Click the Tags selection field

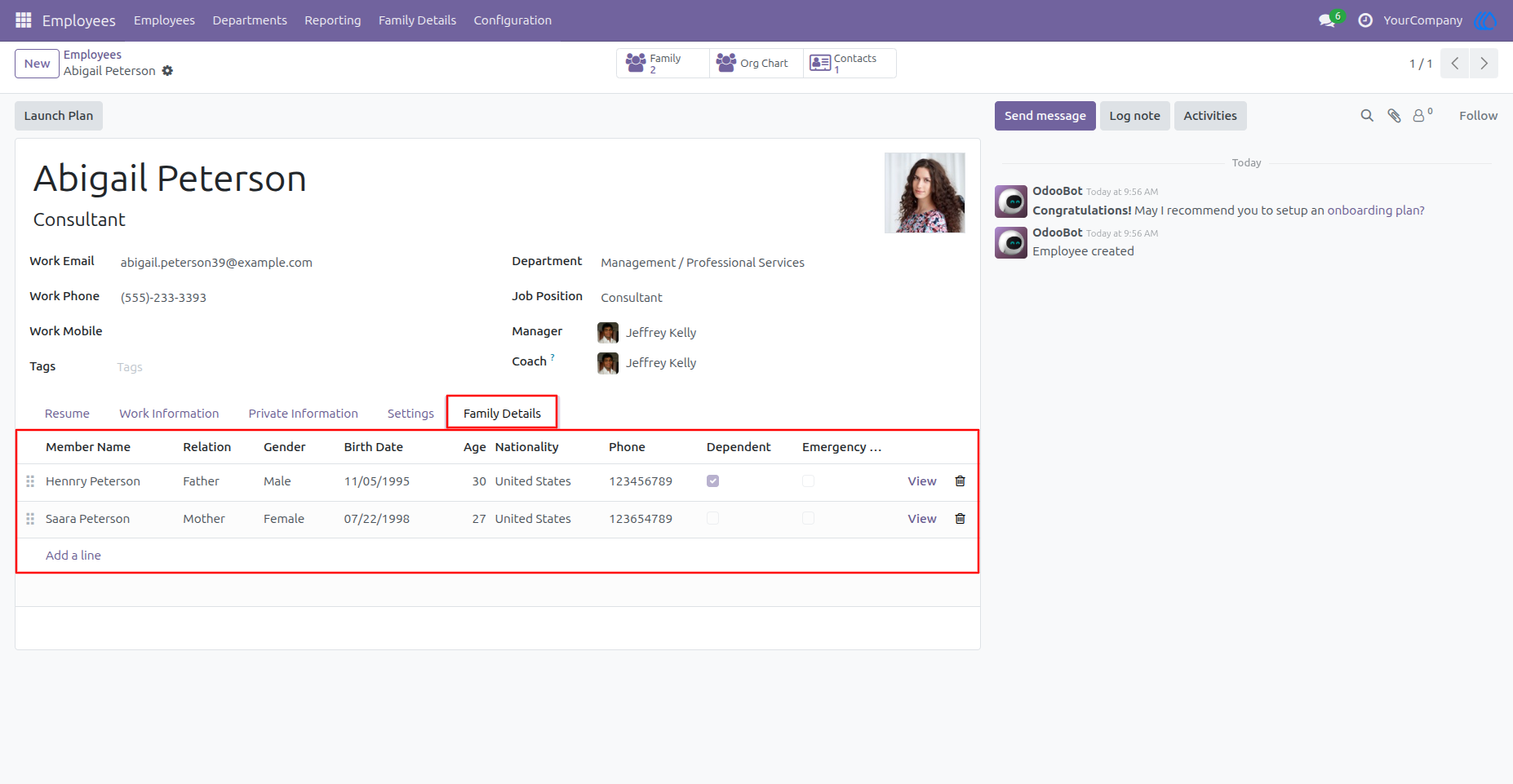299,367
